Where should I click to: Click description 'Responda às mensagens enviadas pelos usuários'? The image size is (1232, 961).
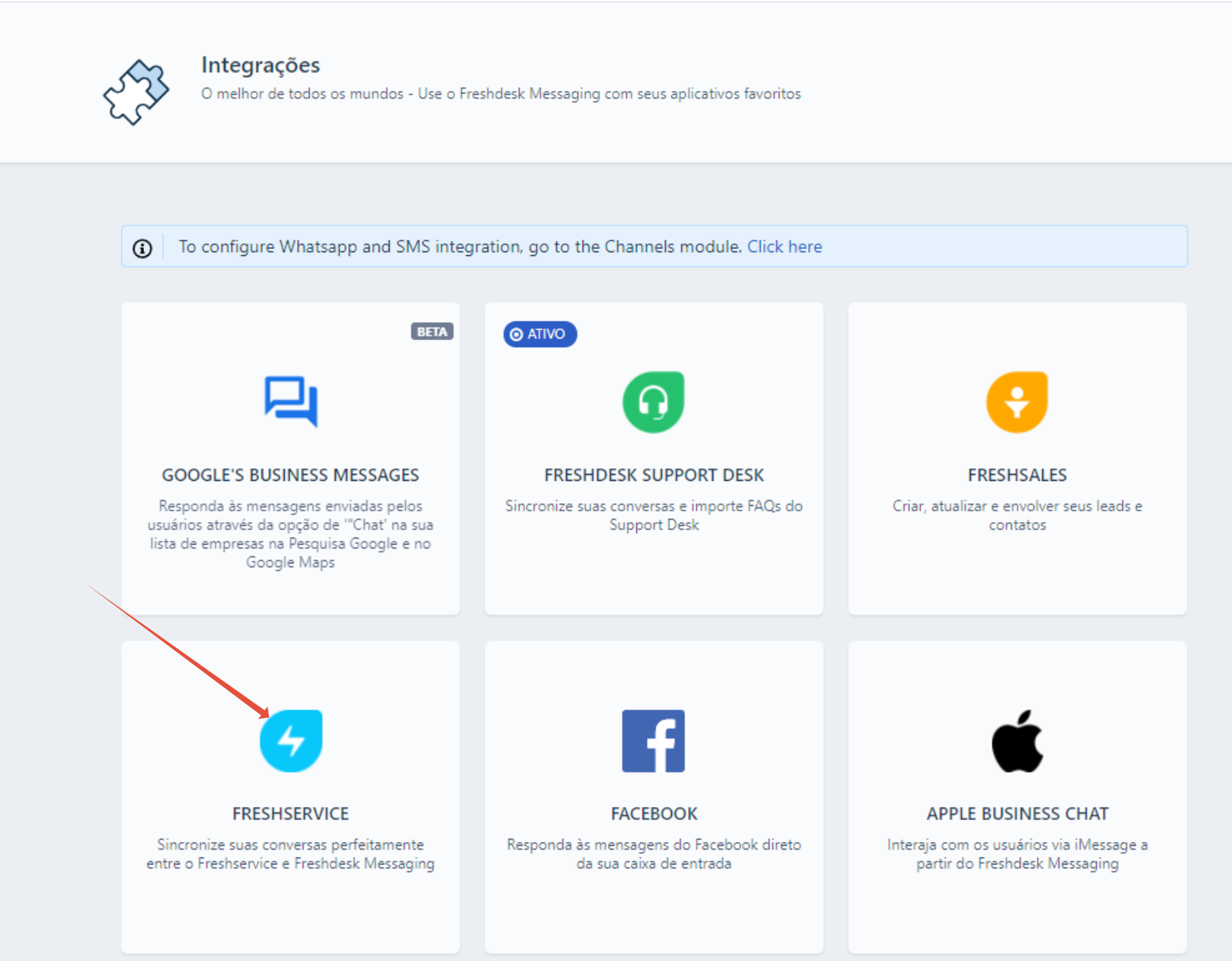coord(290,534)
